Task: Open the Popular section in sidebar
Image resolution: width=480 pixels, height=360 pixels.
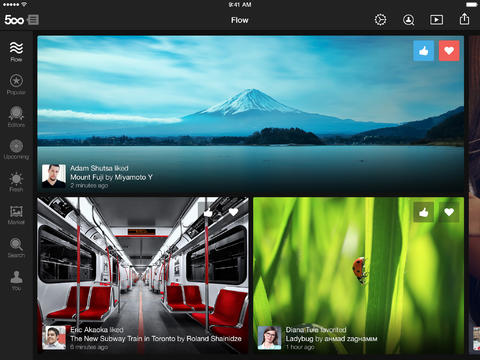Action: (16, 84)
